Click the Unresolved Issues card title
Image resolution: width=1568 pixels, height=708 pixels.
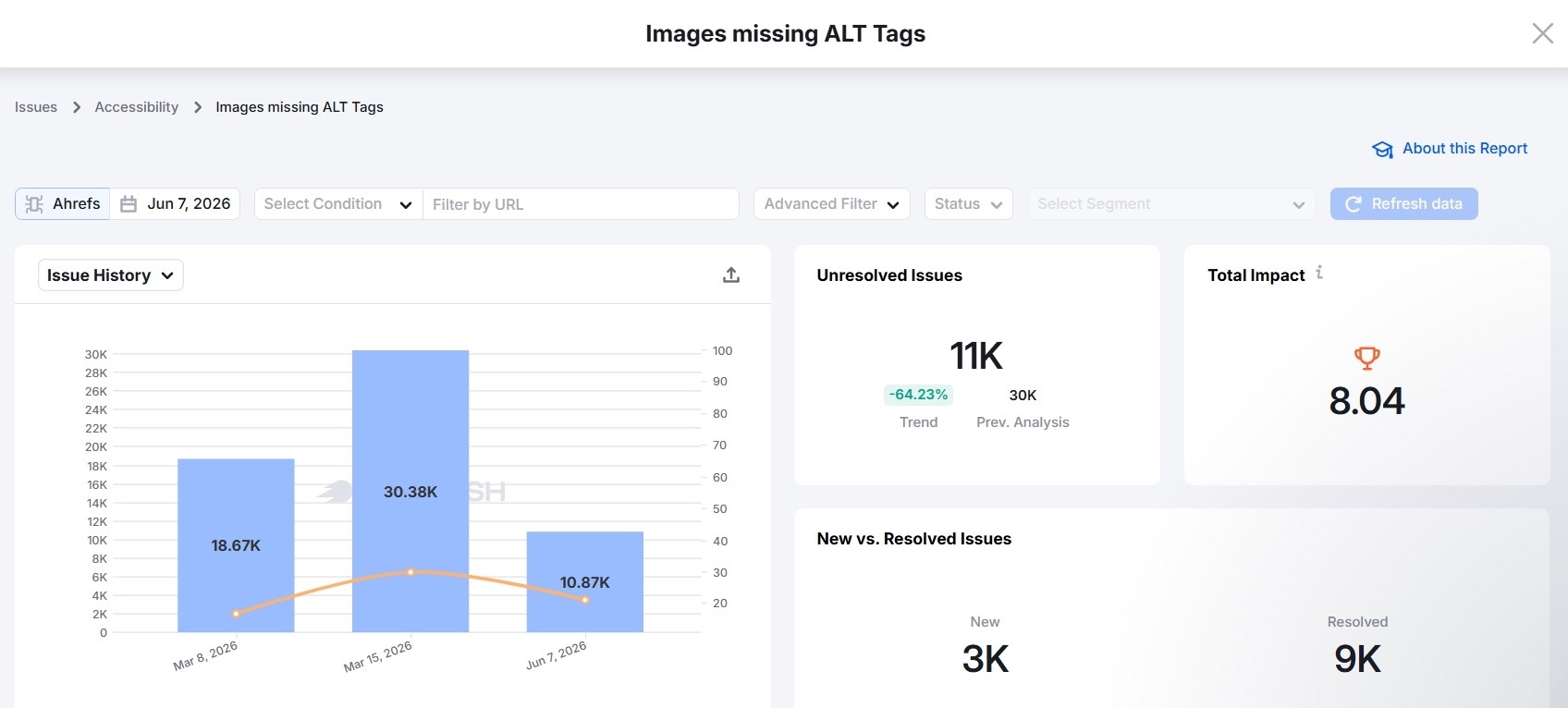[889, 275]
